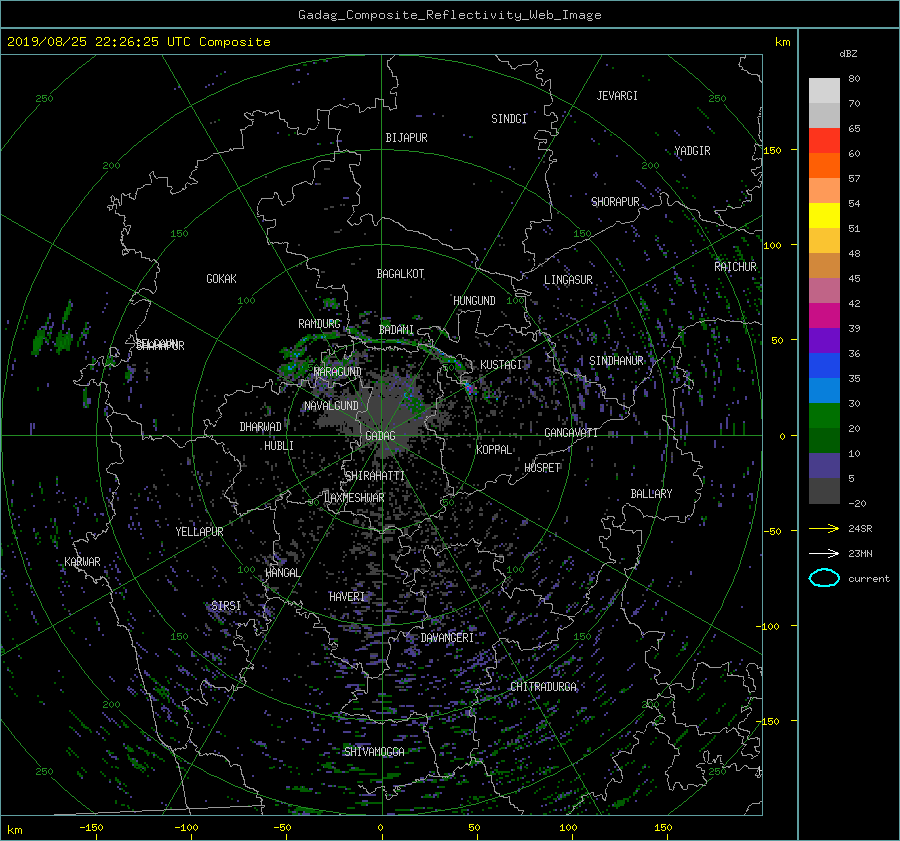This screenshot has width=900, height=841.
Task: Click the NAVALGUND city label
Action: coord(331,406)
